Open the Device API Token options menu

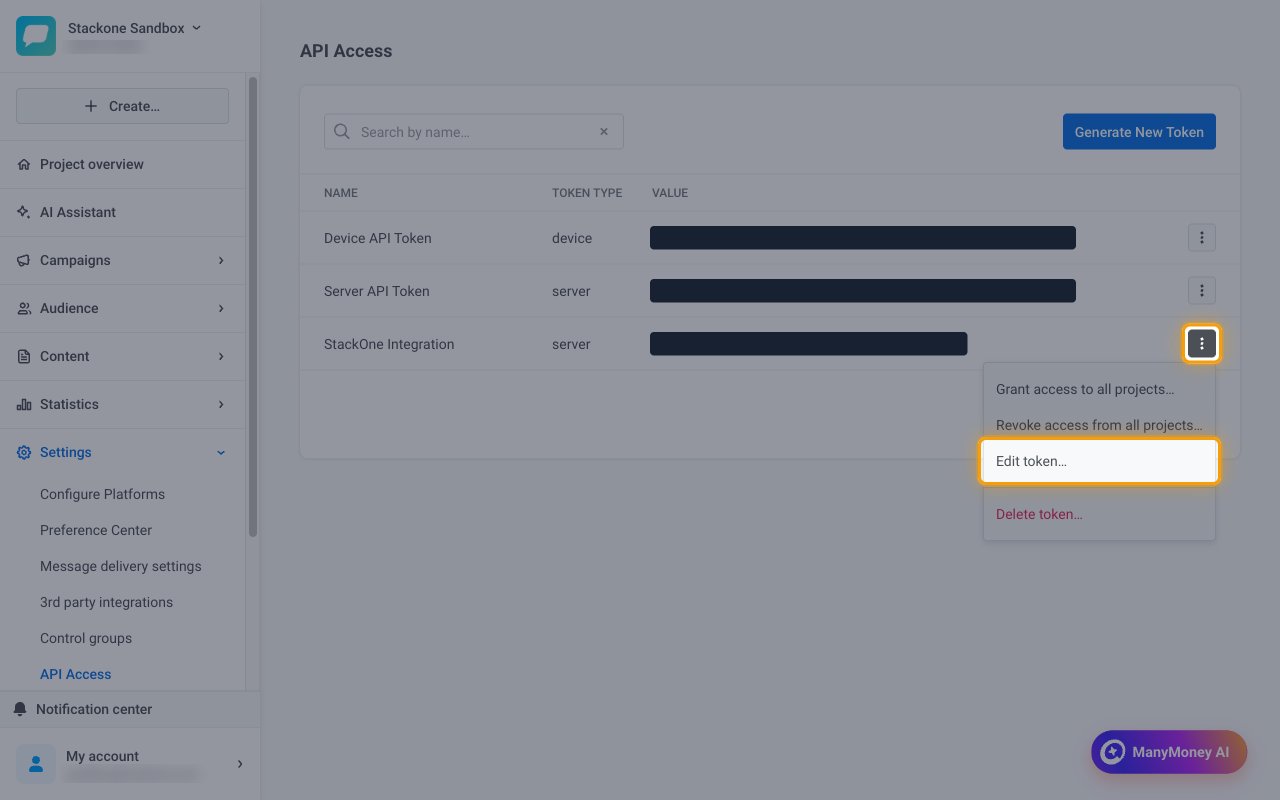pyautogui.click(x=1202, y=238)
